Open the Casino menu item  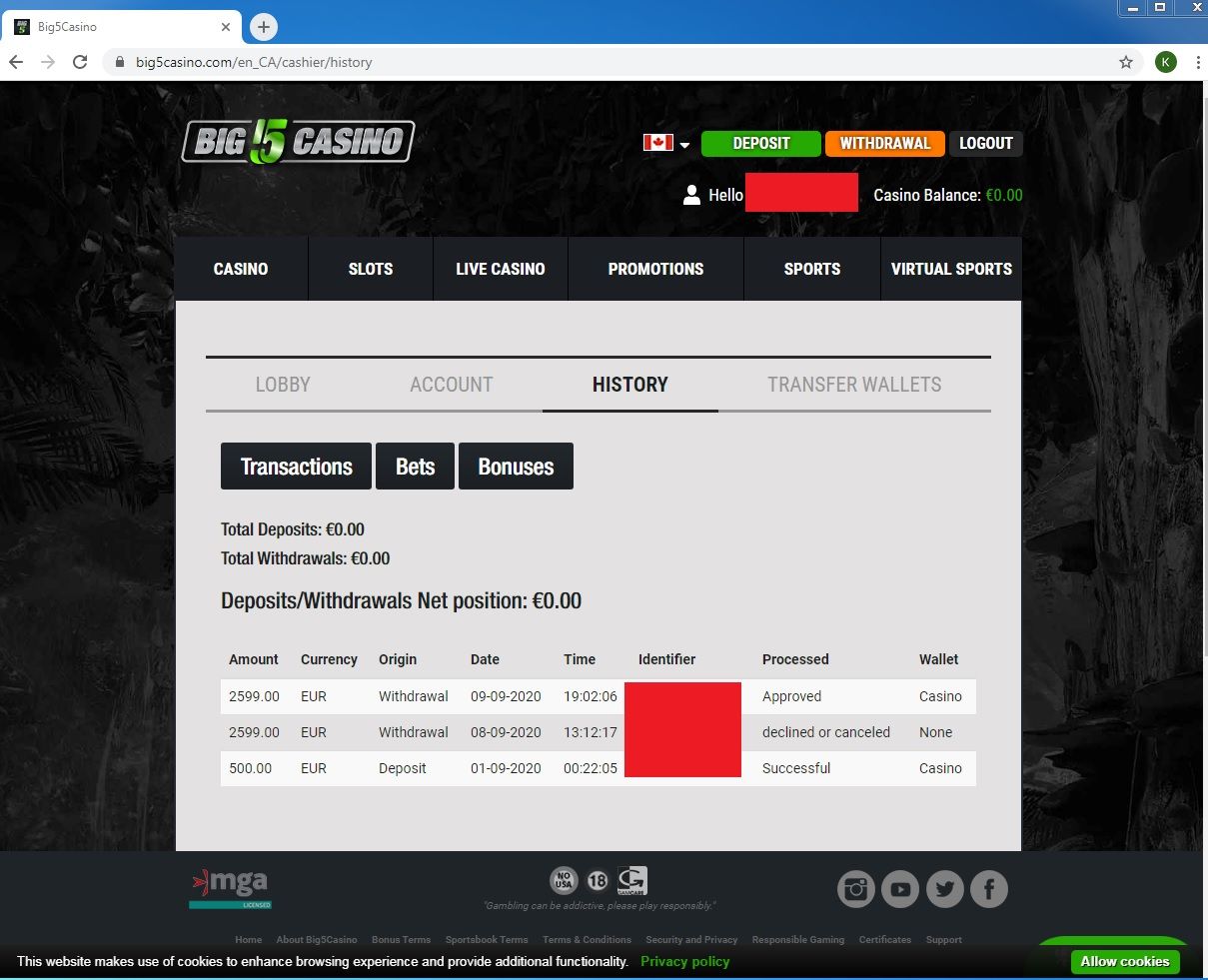(x=241, y=269)
